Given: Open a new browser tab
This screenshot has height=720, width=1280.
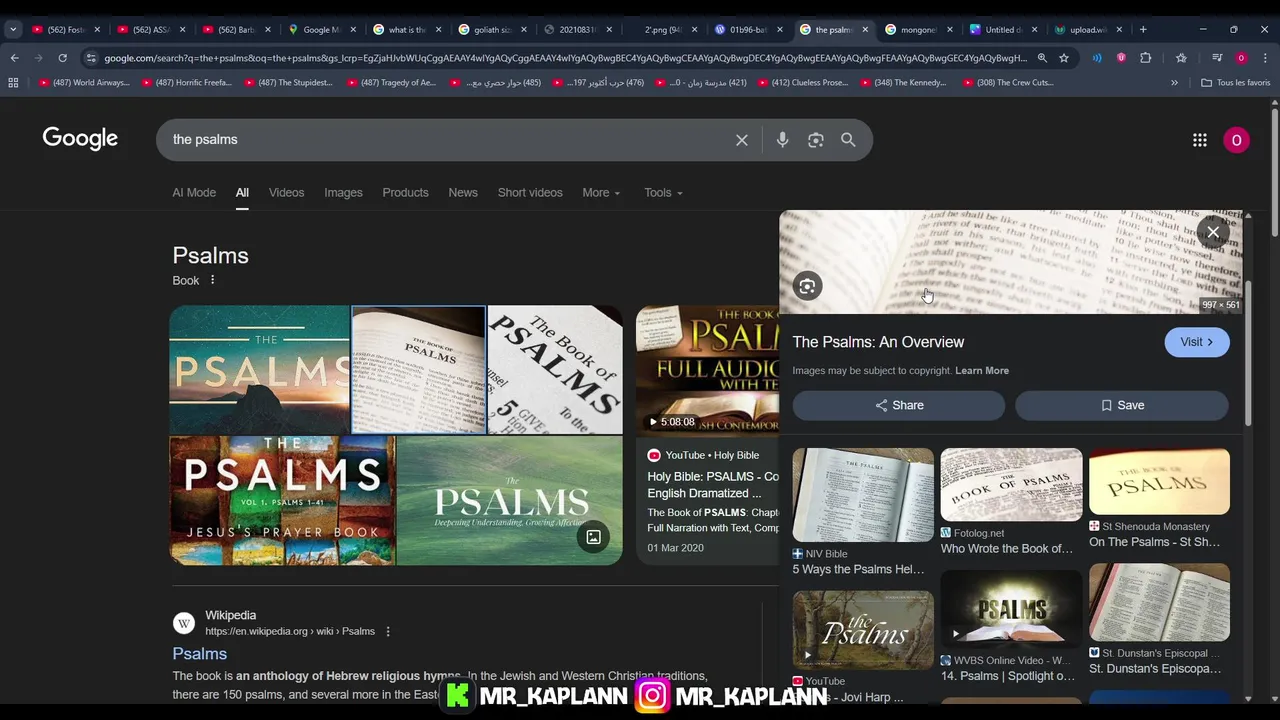Looking at the screenshot, I should [x=1143, y=29].
